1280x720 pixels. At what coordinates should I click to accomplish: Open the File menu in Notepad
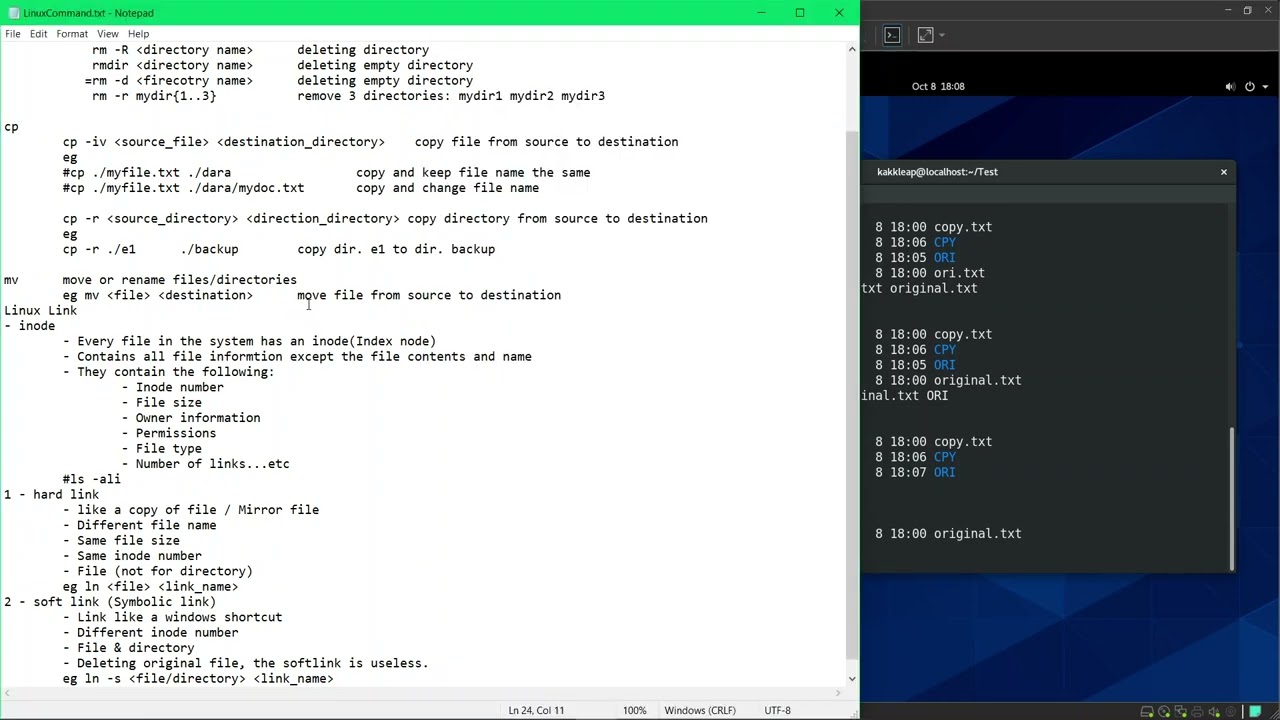click(x=13, y=34)
